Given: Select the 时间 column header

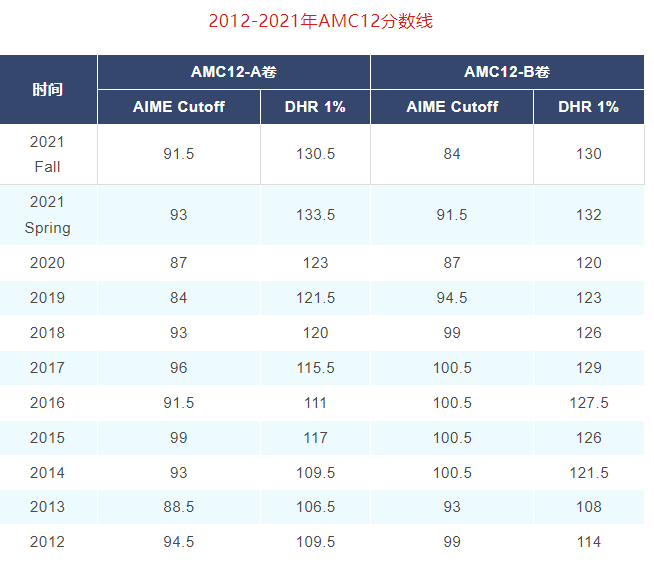Looking at the screenshot, I should 48,89.
